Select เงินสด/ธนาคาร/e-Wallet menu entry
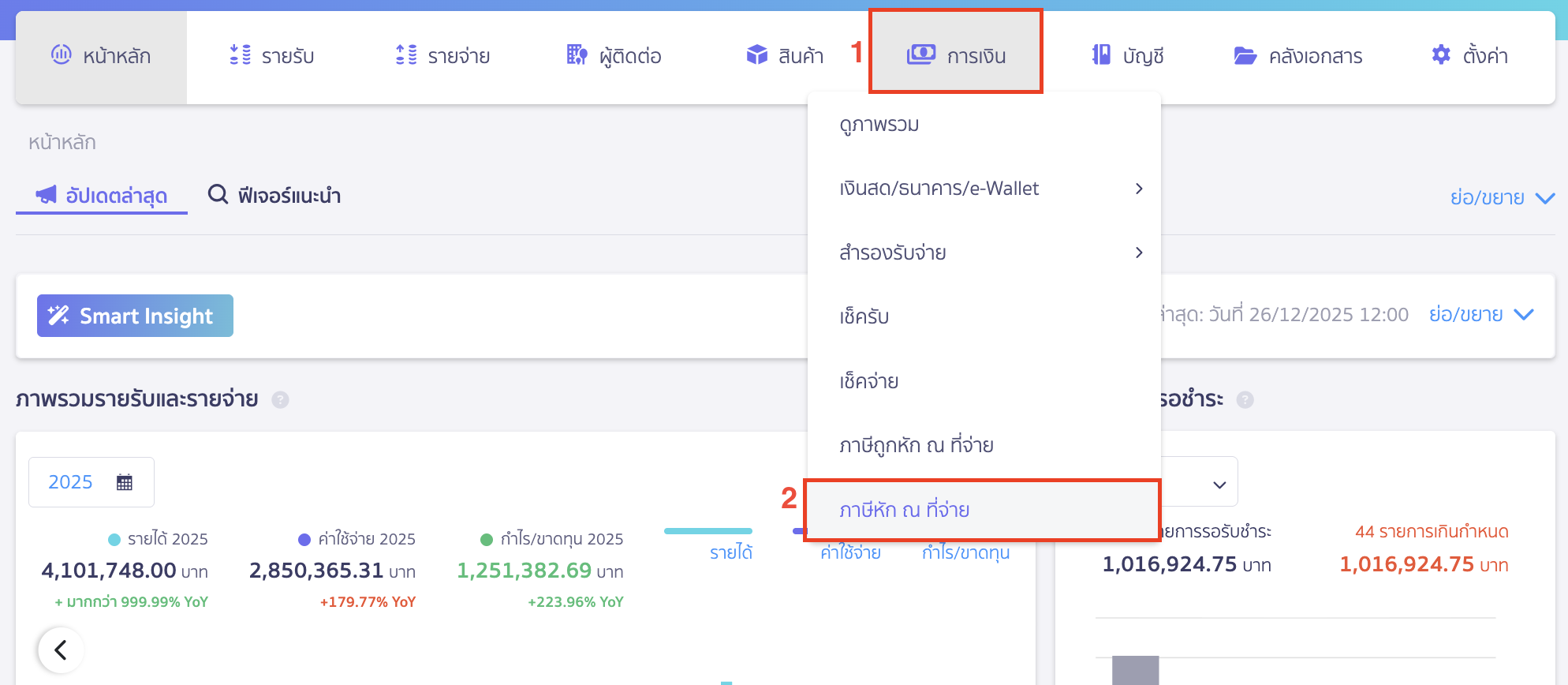Screen dimensions: 1568x685 (x=984, y=189)
